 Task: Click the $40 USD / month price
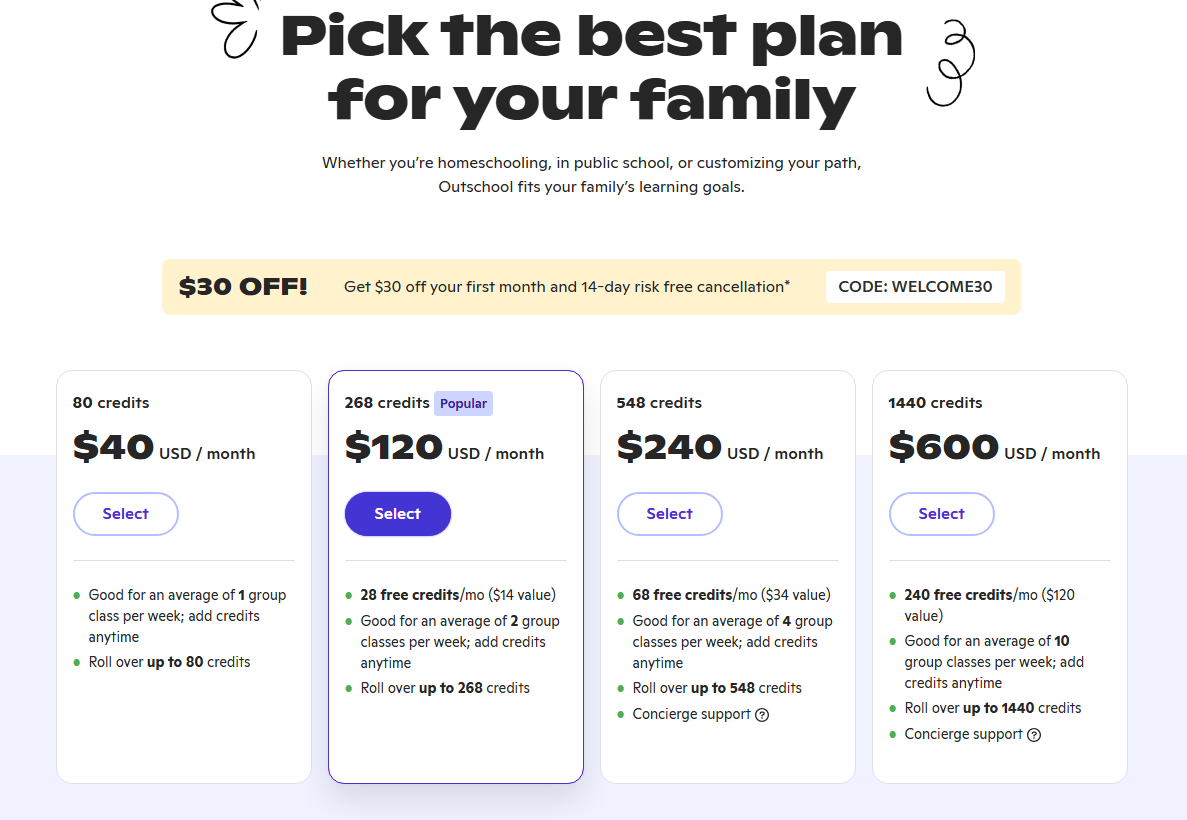pos(164,448)
